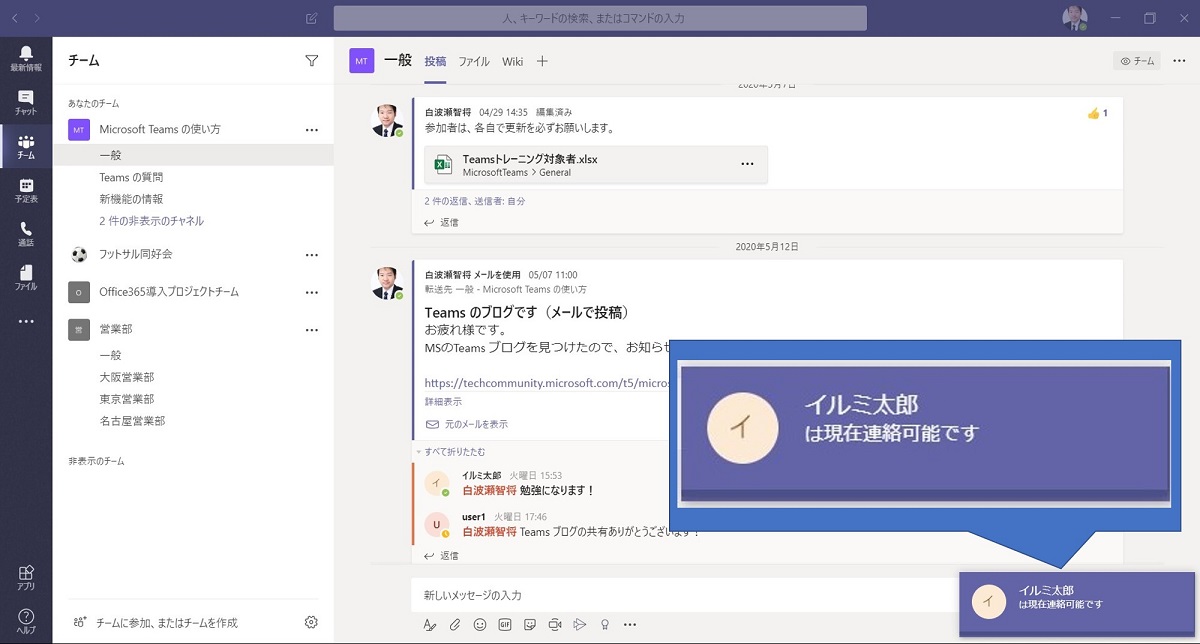Screen dimensions: 1200x644
Task: Expand 2 件の非表示のチャネル
Action: click(152, 221)
